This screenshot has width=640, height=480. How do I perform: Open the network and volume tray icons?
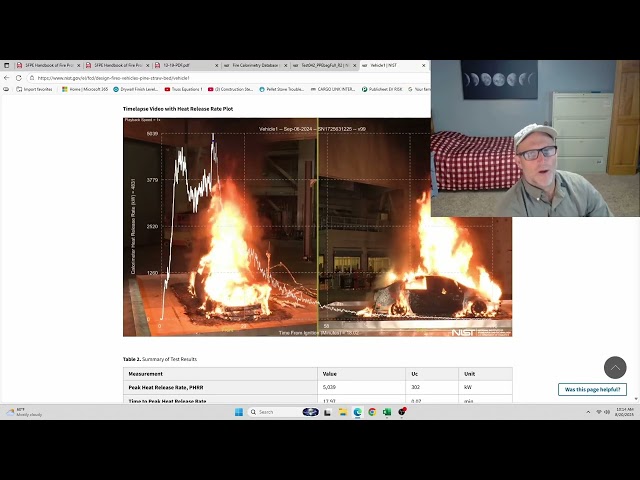tap(602, 412)
